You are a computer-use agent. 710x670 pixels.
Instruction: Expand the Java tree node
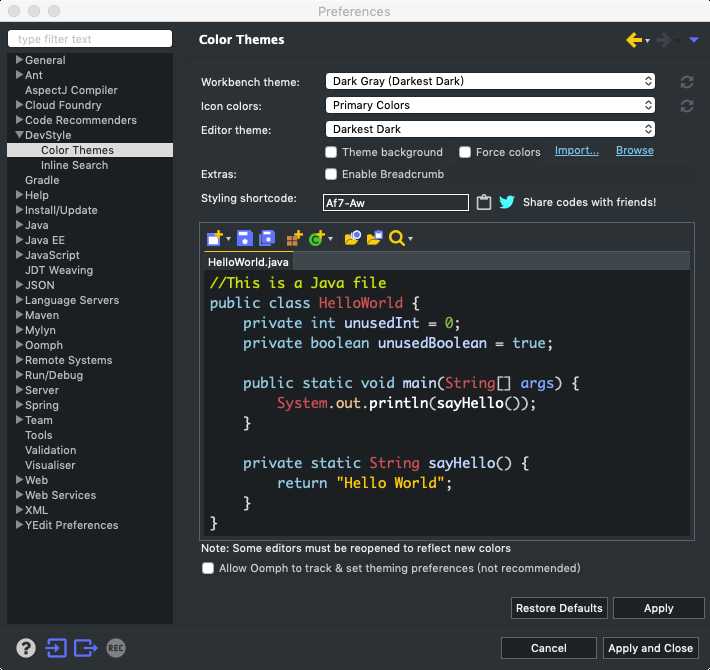pos(19,225)
